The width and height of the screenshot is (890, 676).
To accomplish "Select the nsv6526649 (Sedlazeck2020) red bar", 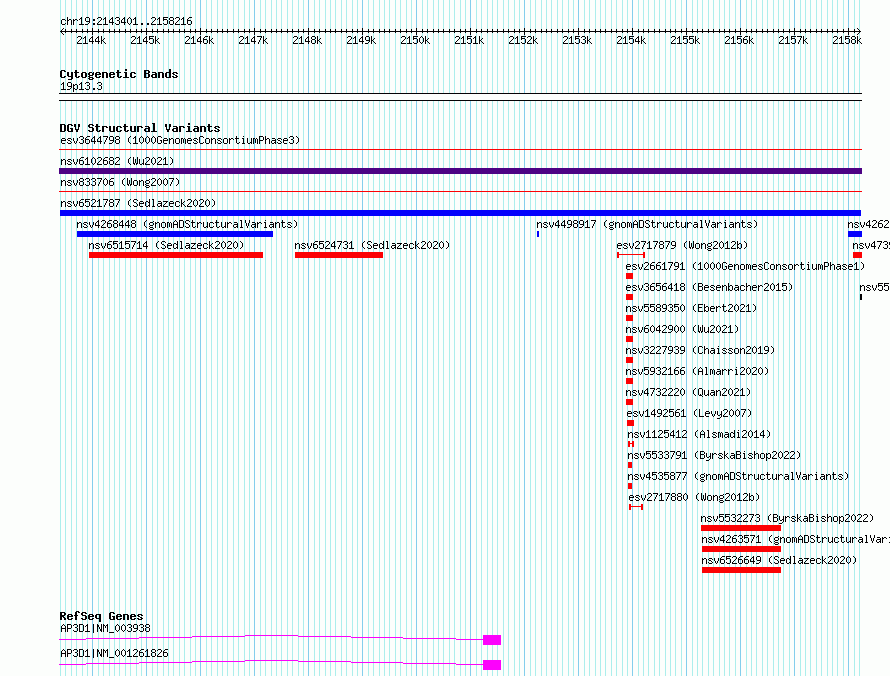I will pos(741,570).
